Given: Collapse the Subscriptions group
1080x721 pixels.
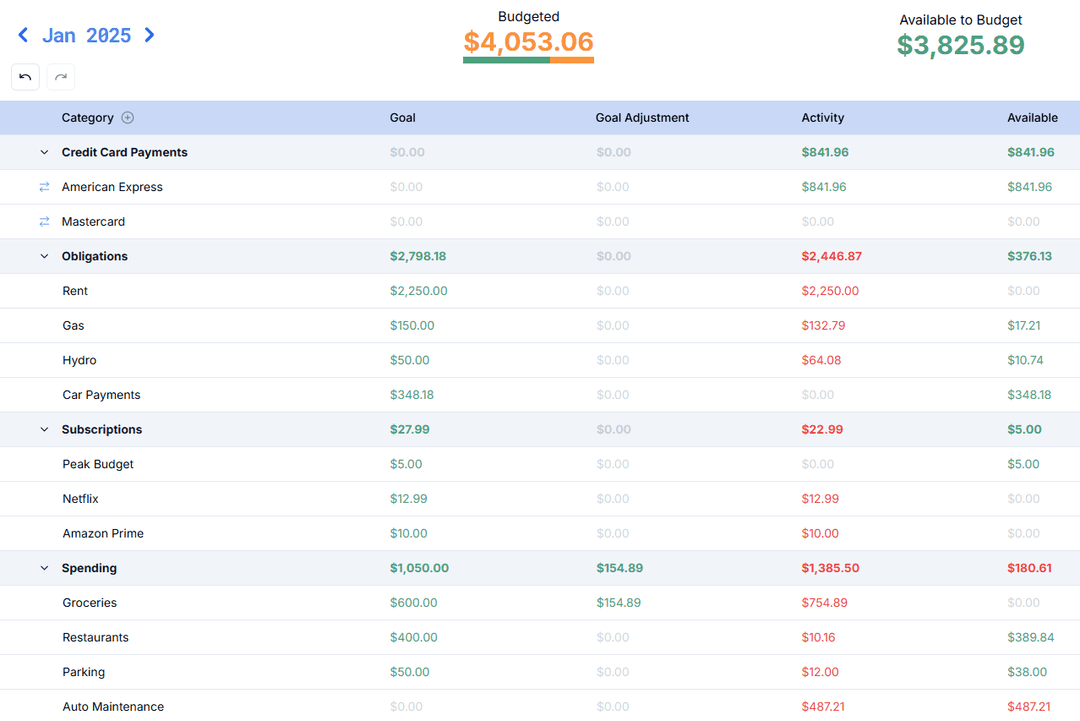Looking at the screenshot, I should (44, 430).
